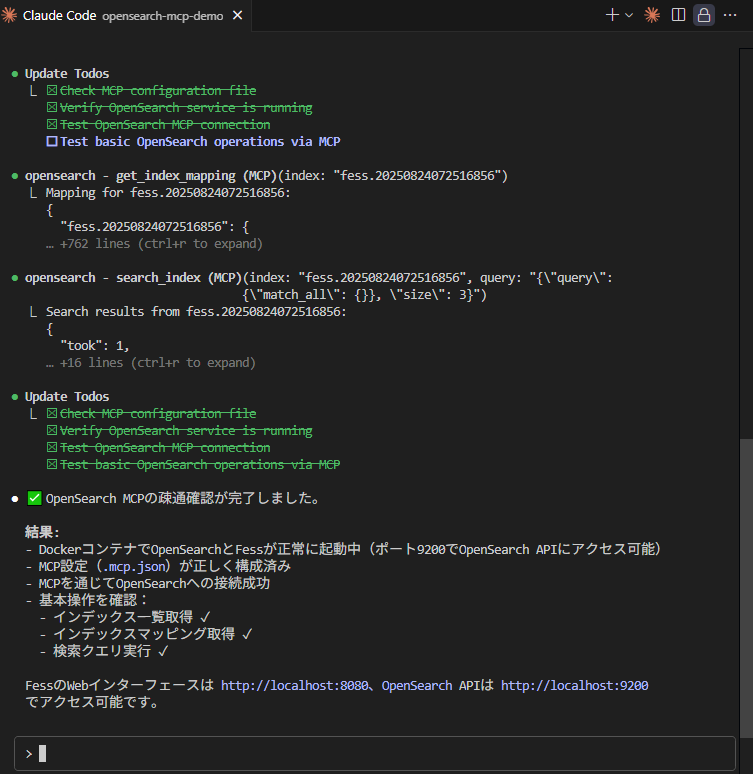Image resolution: width=753 pixels, height=774 pixels.
Task: Click the prompt '>' chevron symbol
Action: point(29,754)
